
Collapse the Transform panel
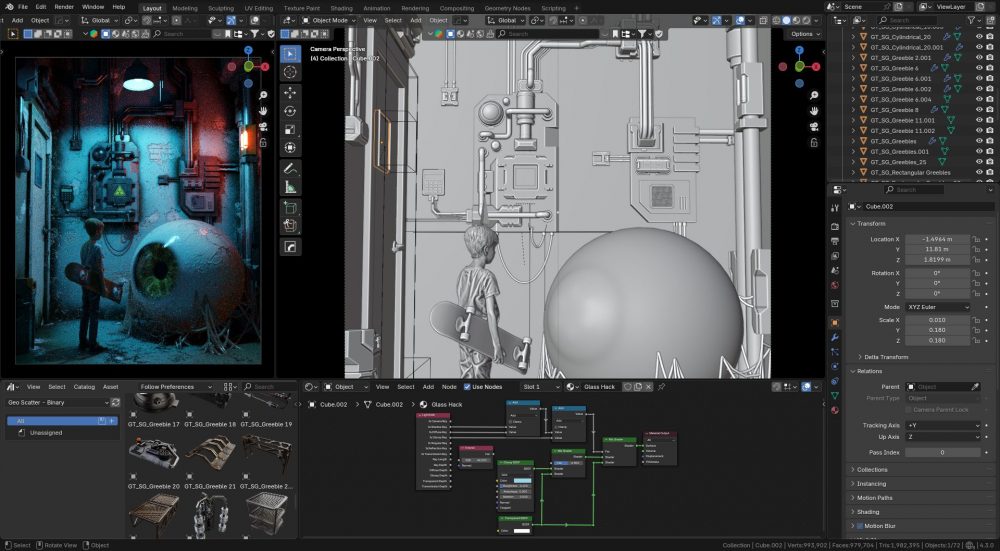(x=871, y=224)
